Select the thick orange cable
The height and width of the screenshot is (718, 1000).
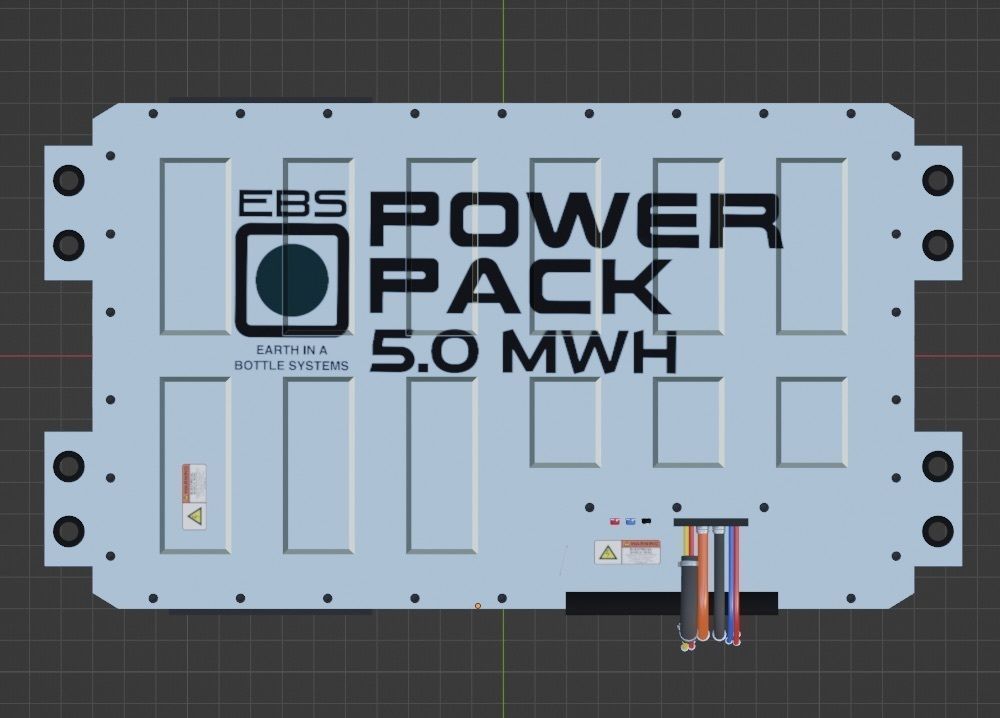pyautogui.click(x=703, y=583)
